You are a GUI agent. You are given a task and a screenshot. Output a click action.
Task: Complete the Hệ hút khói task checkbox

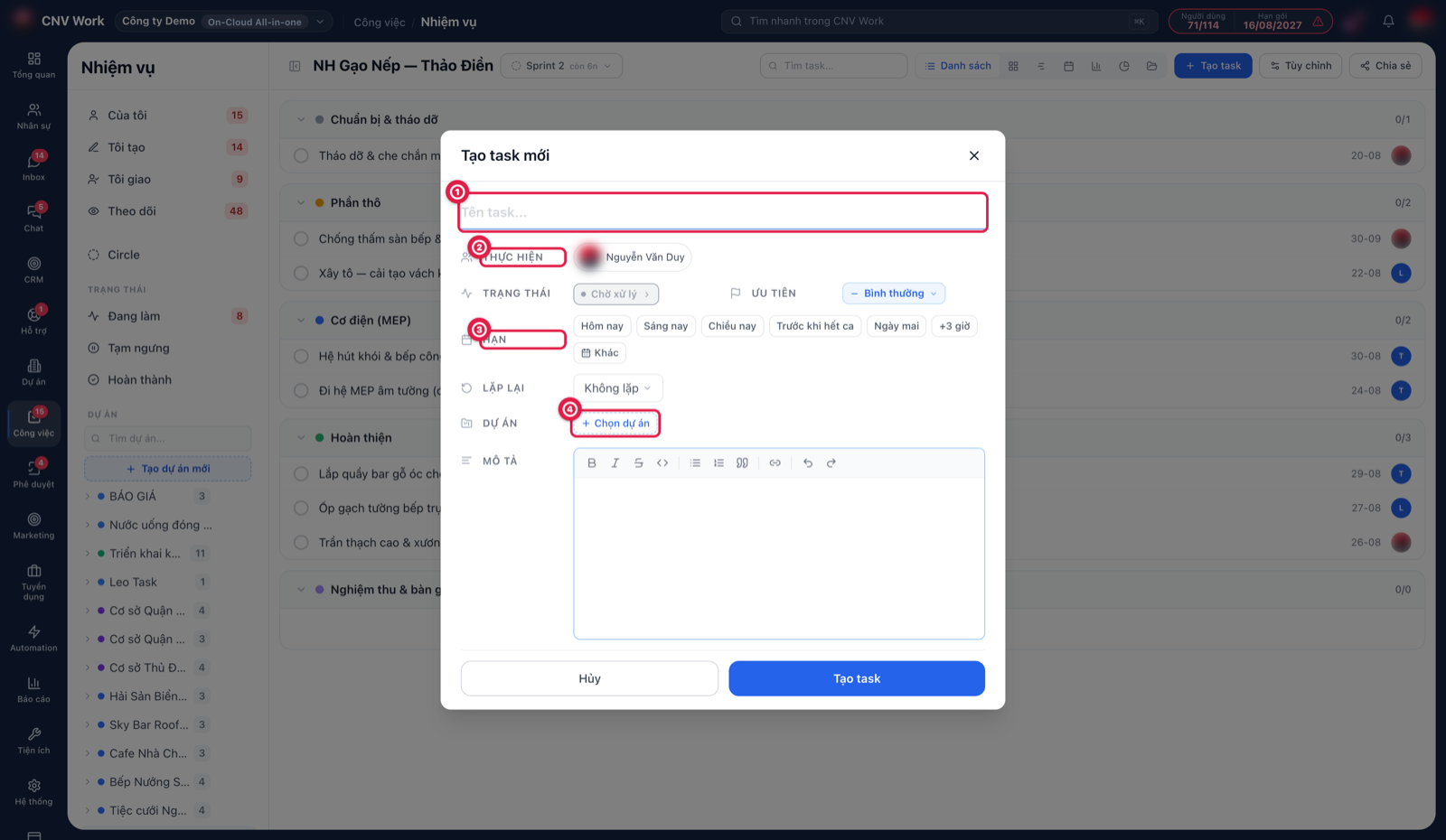(301, 356)
